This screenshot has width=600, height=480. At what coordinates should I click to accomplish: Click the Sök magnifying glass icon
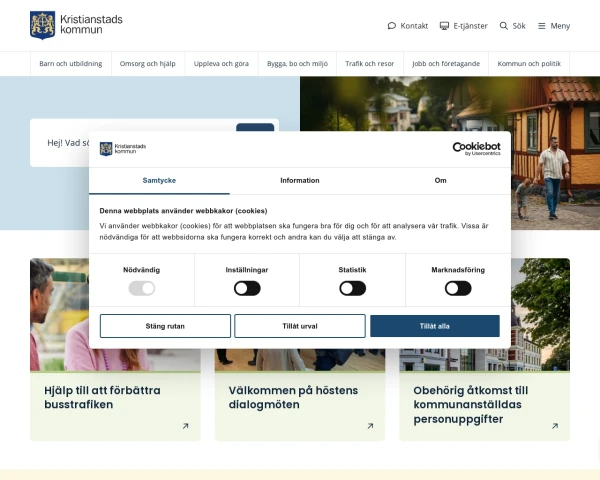click(x=504, y=26)
